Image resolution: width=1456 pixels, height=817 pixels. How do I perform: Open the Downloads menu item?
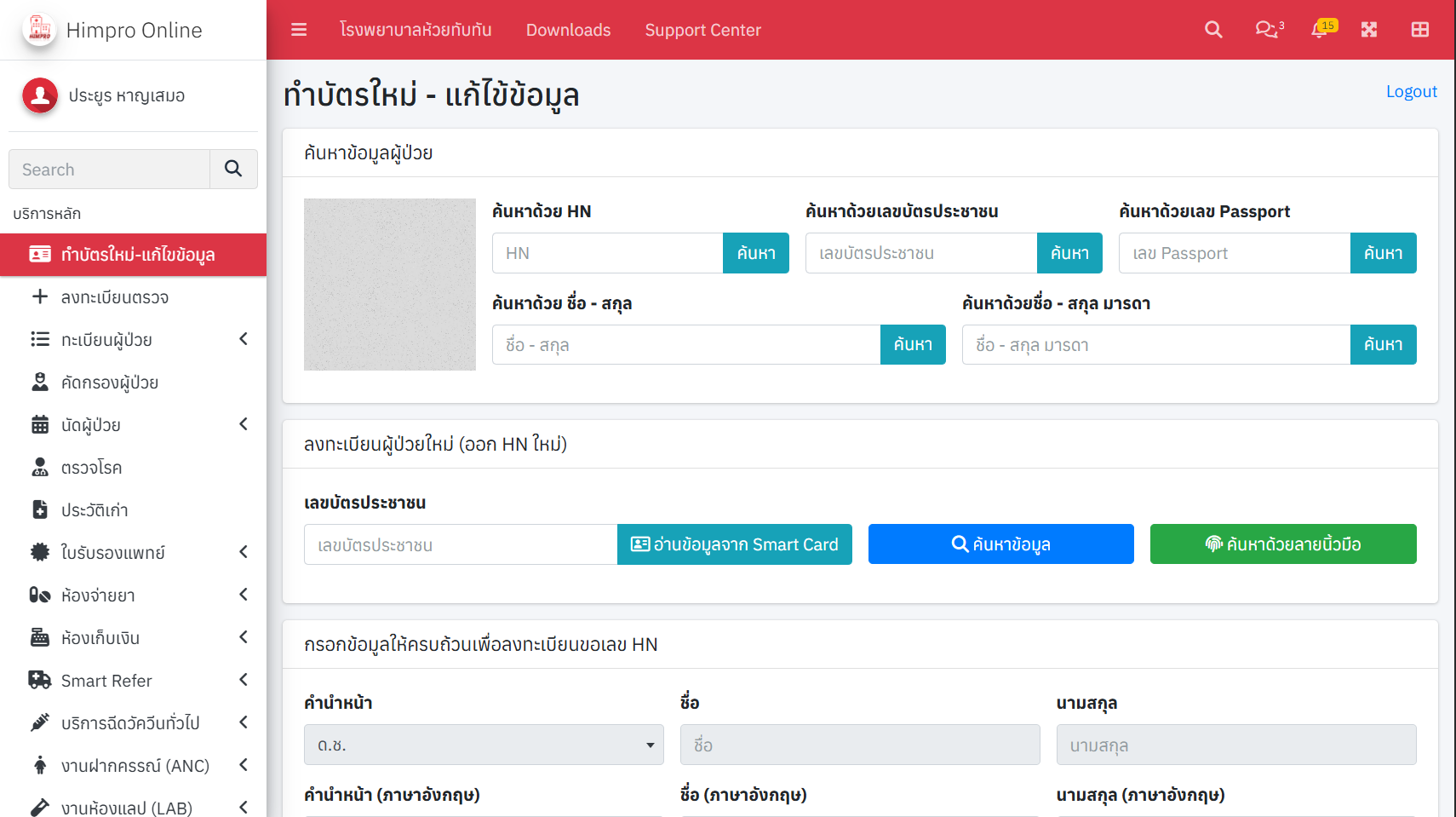568,30
